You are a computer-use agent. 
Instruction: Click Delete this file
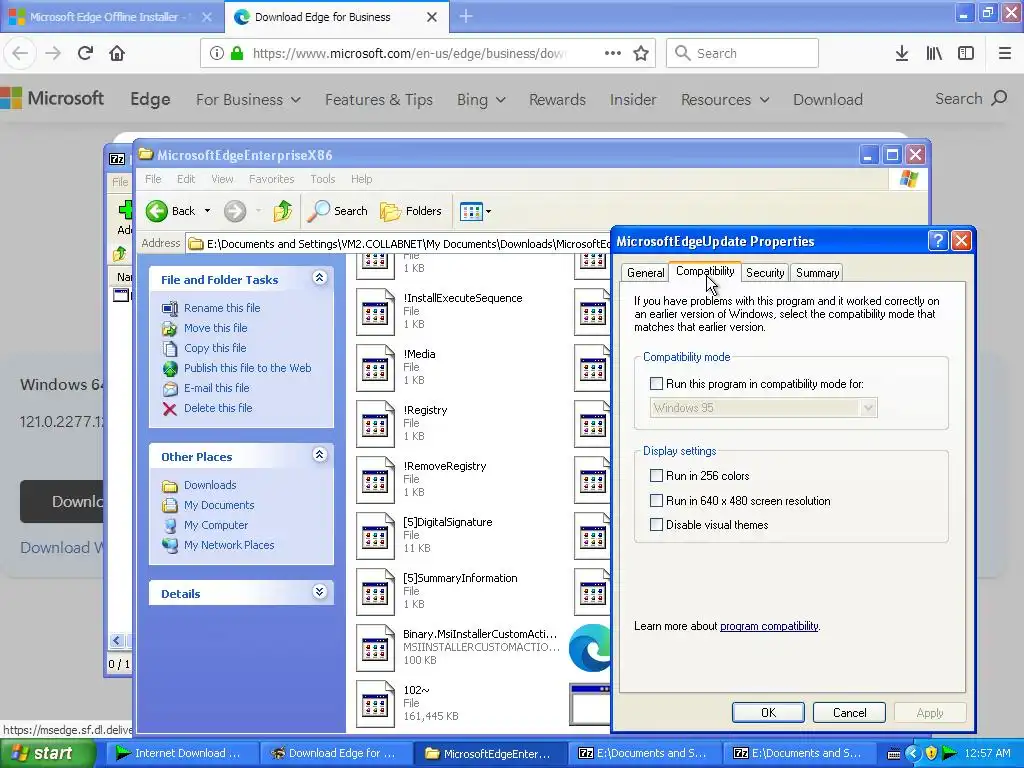tap(218, 408)
